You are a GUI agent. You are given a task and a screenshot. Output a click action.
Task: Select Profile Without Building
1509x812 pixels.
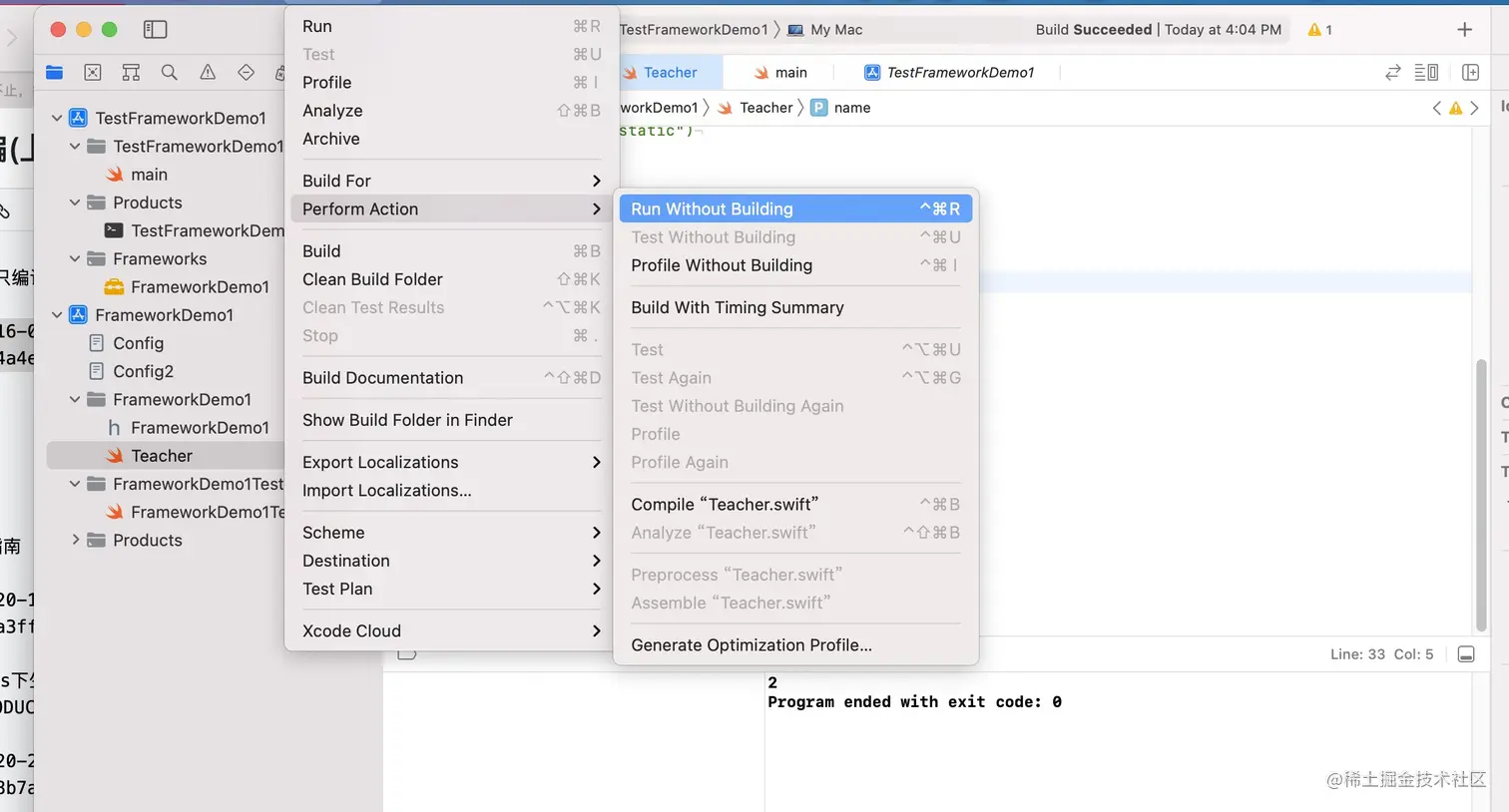point(795,265)
